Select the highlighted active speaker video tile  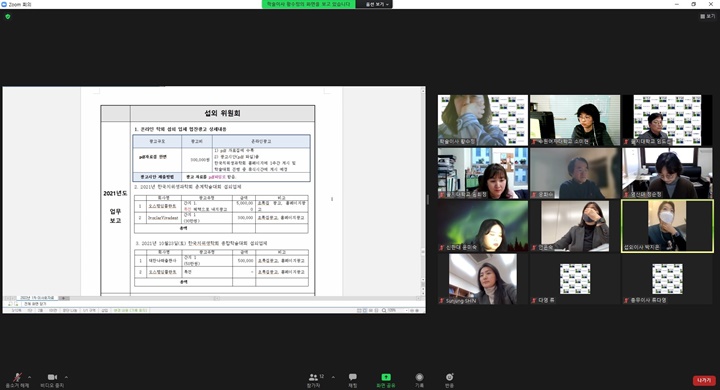(667, 226)
